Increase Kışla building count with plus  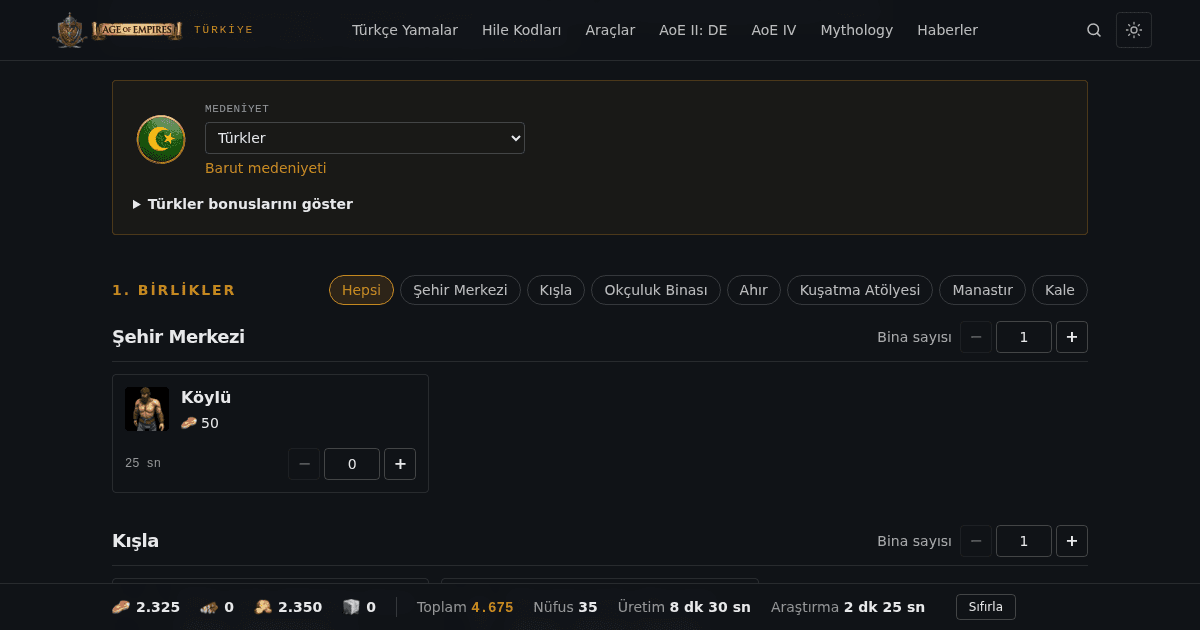pos(1072,541)
